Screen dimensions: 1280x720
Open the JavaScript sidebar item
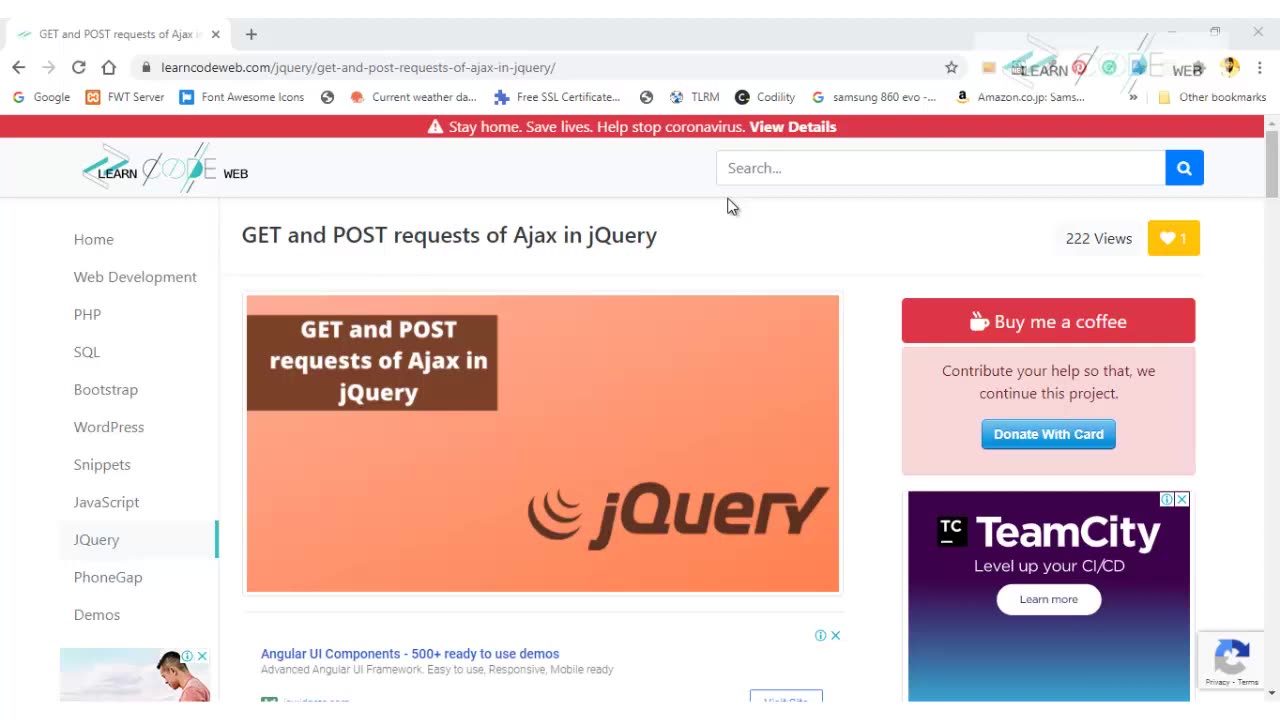coord(106,502)
